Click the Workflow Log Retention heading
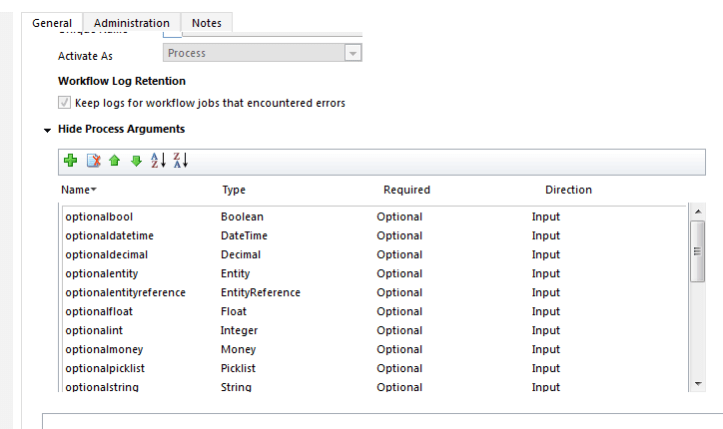723x429 pixels. 122,81
